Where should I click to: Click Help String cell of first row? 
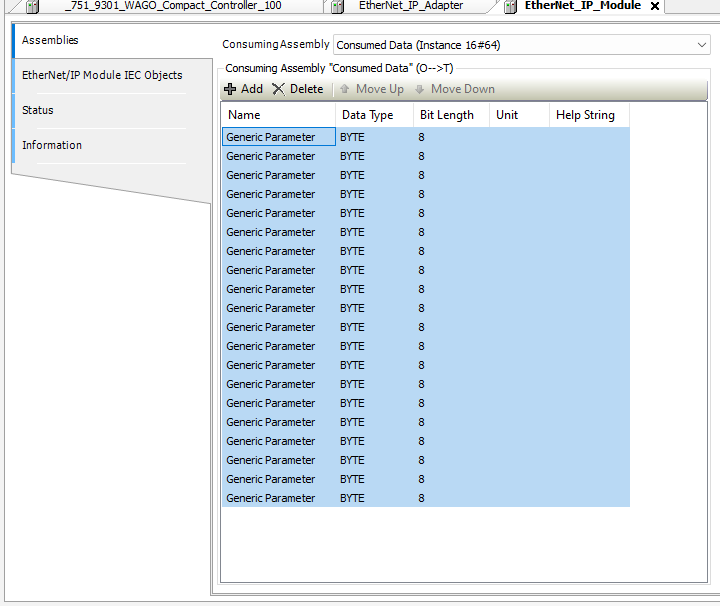point(590,137)
